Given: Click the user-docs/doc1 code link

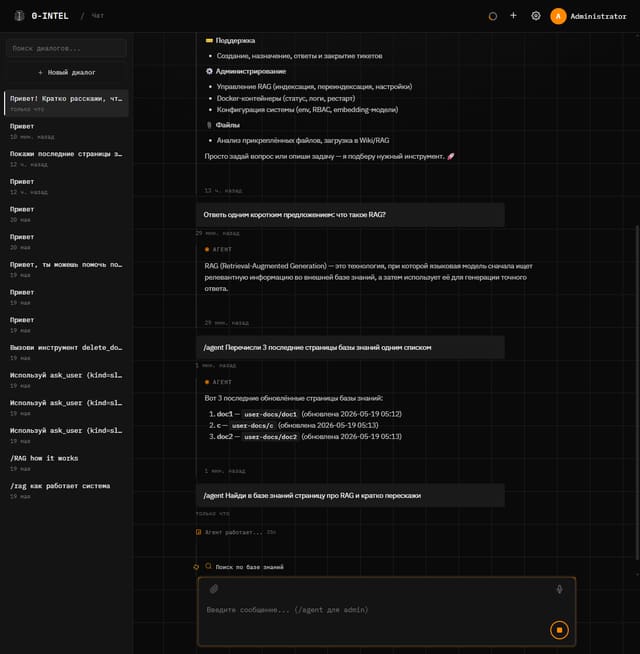Looking at the screenshot, I should (x=270, y=414).
